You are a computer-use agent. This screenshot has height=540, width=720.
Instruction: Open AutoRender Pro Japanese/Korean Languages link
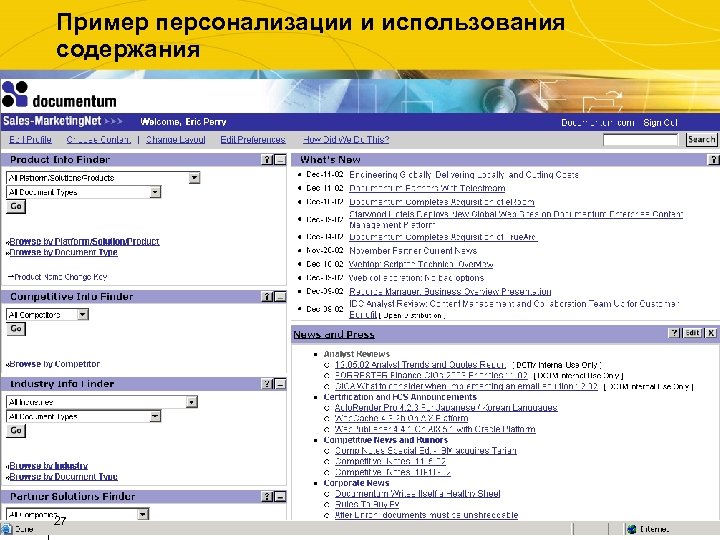coord(446,408)
